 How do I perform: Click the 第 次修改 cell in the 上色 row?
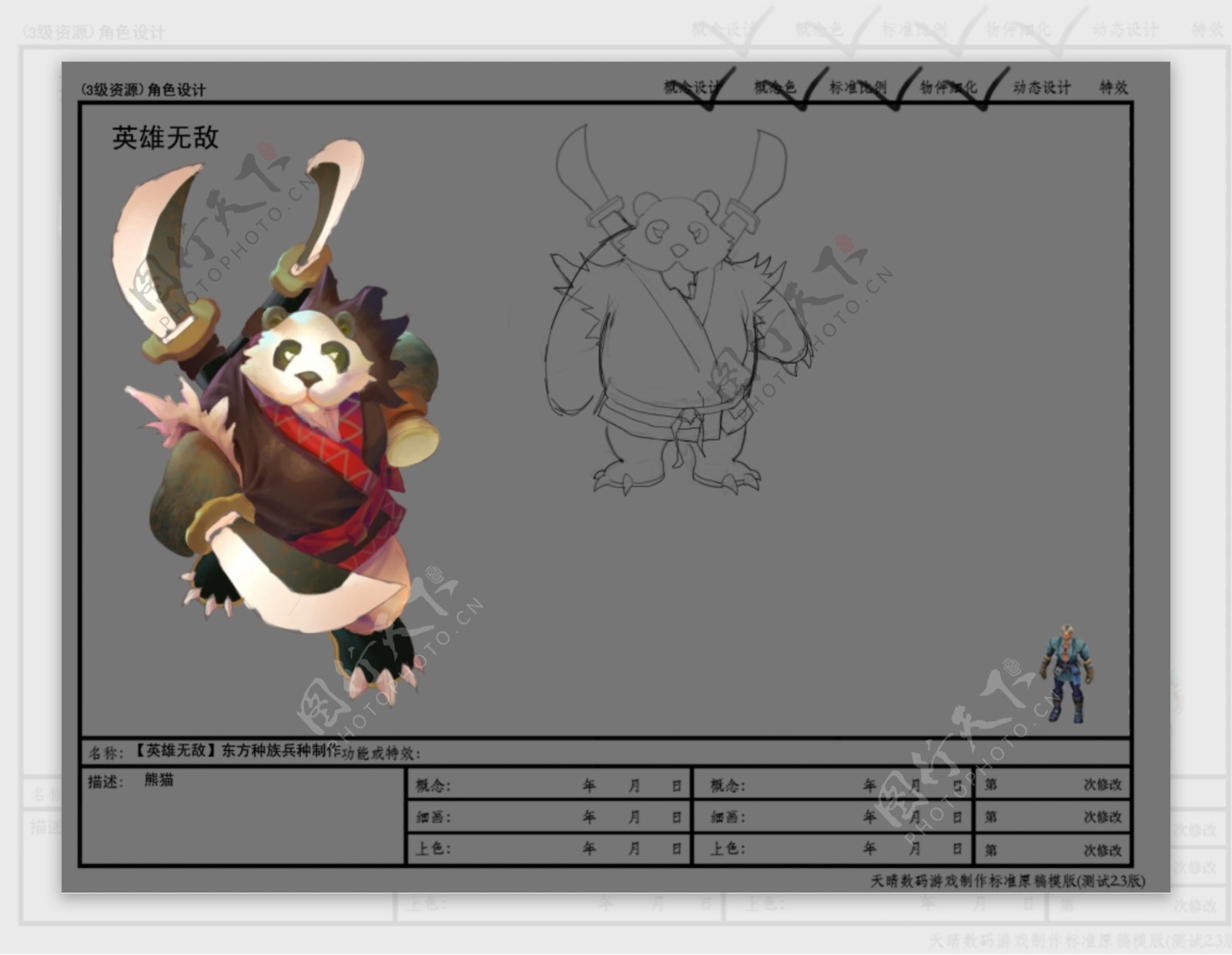1053,849
